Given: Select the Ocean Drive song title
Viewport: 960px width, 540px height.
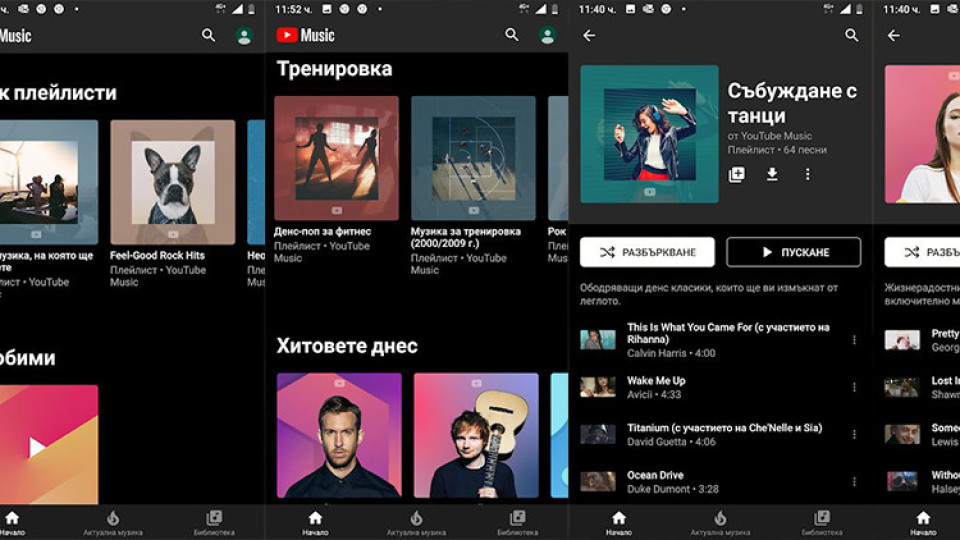Looking at the screenshot, I should 655,474.
